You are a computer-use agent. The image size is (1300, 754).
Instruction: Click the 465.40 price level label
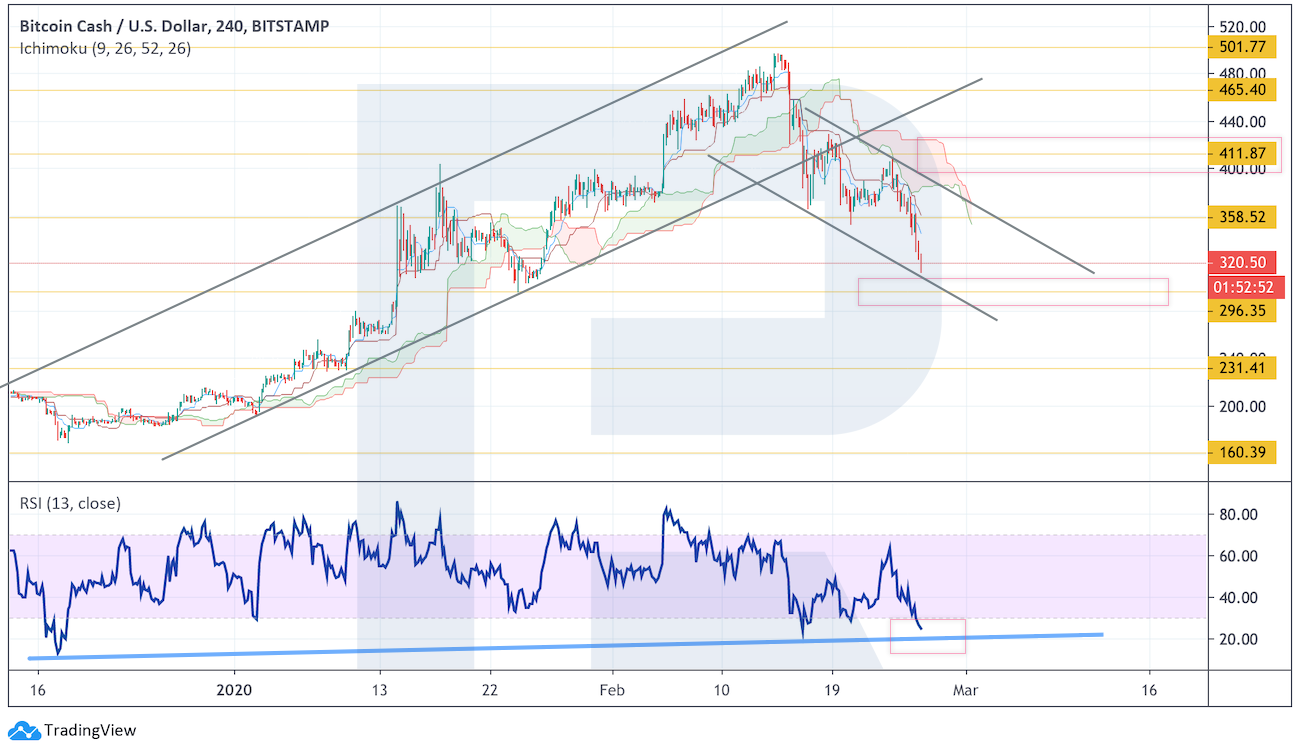[x=1242, y=90]
